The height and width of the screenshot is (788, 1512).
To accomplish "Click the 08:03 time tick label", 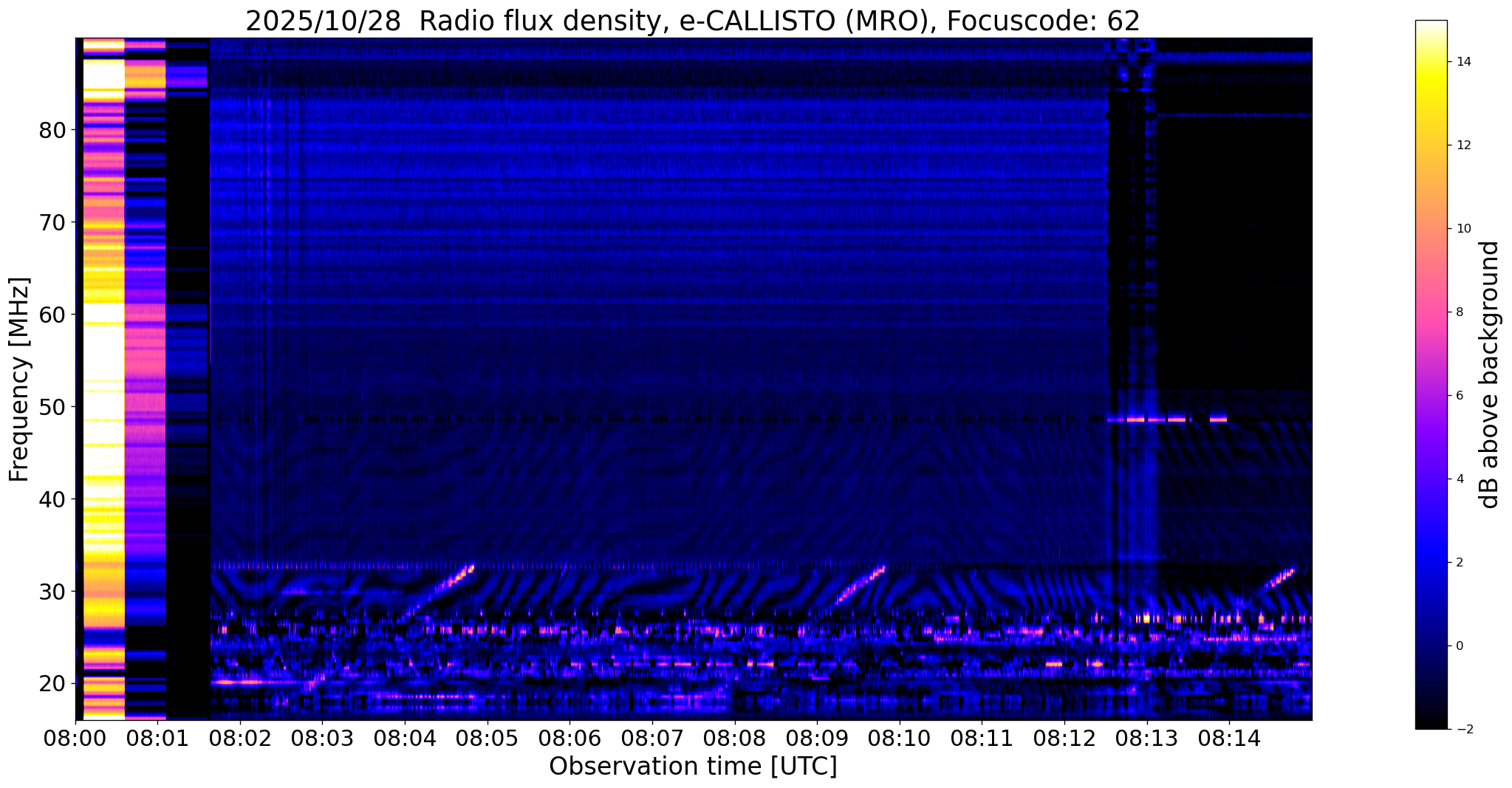I will (x=322, y=738).
